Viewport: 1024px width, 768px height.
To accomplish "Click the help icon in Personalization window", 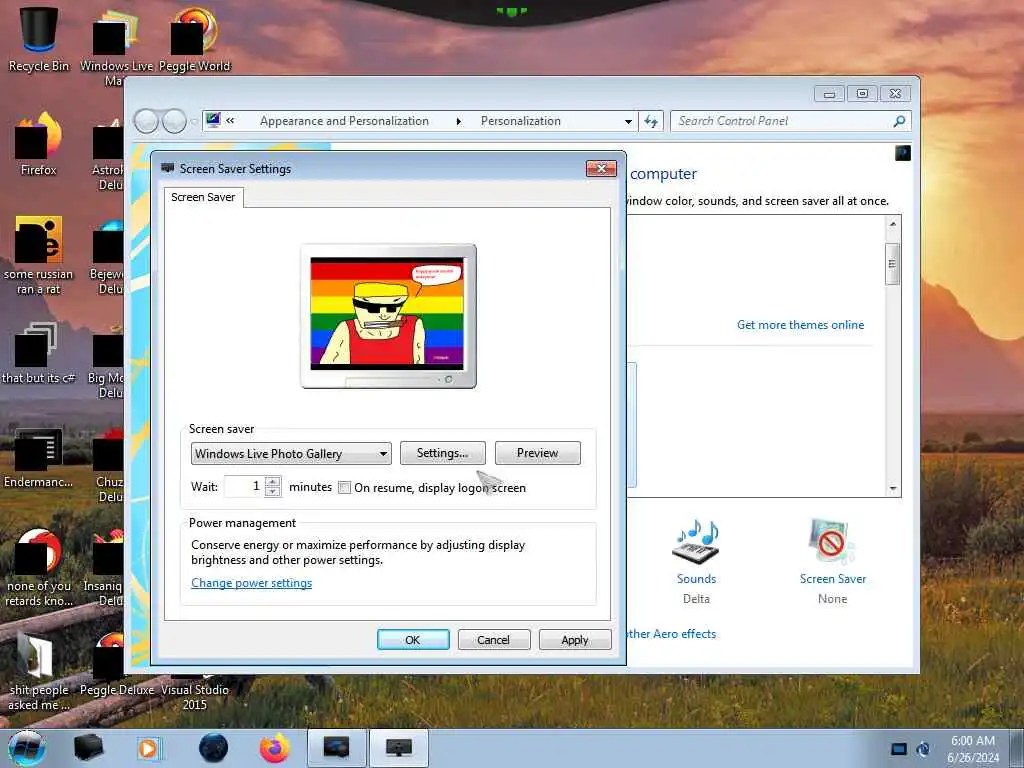I will pos(903,153).
